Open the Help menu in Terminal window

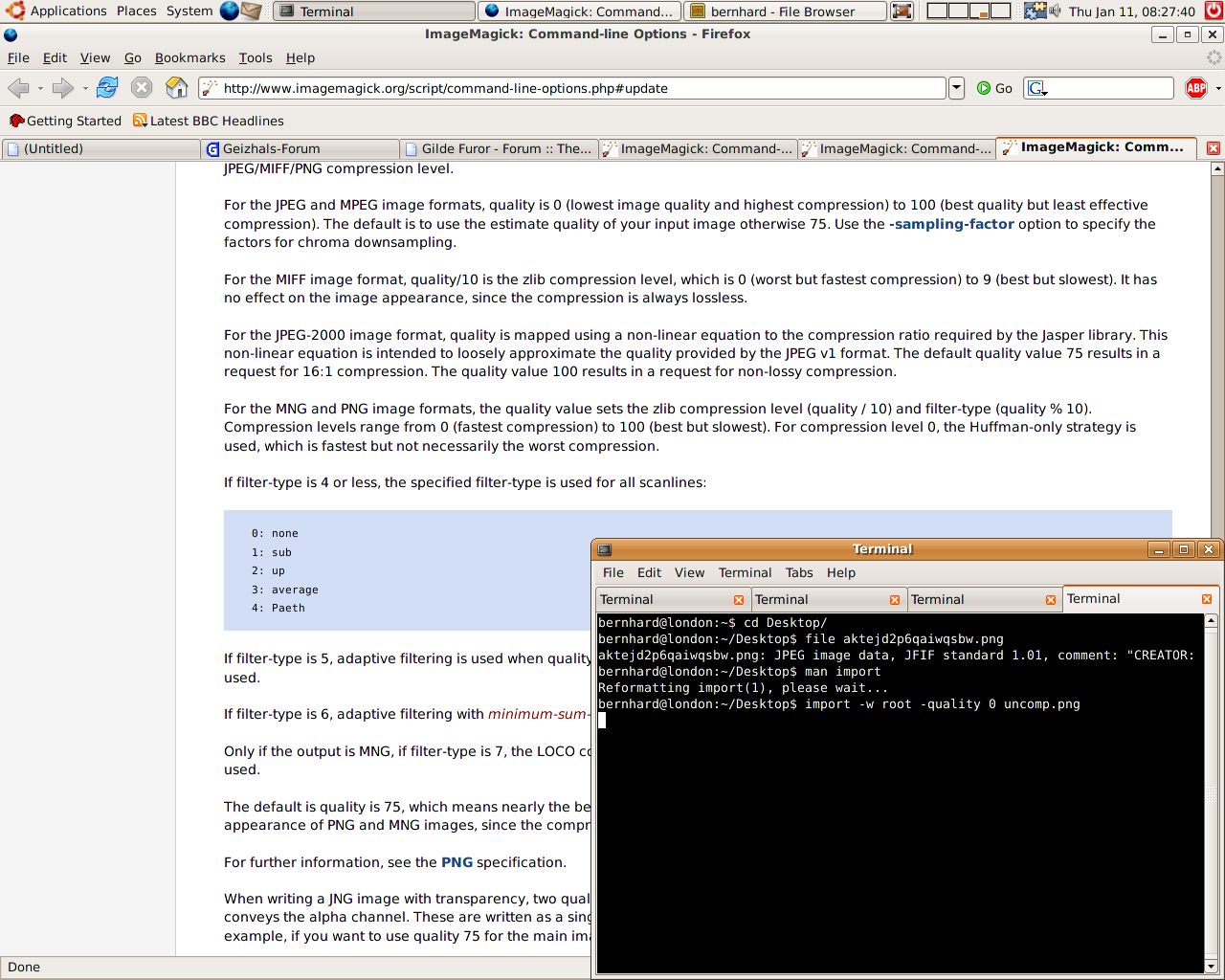(x=841, y=572)
